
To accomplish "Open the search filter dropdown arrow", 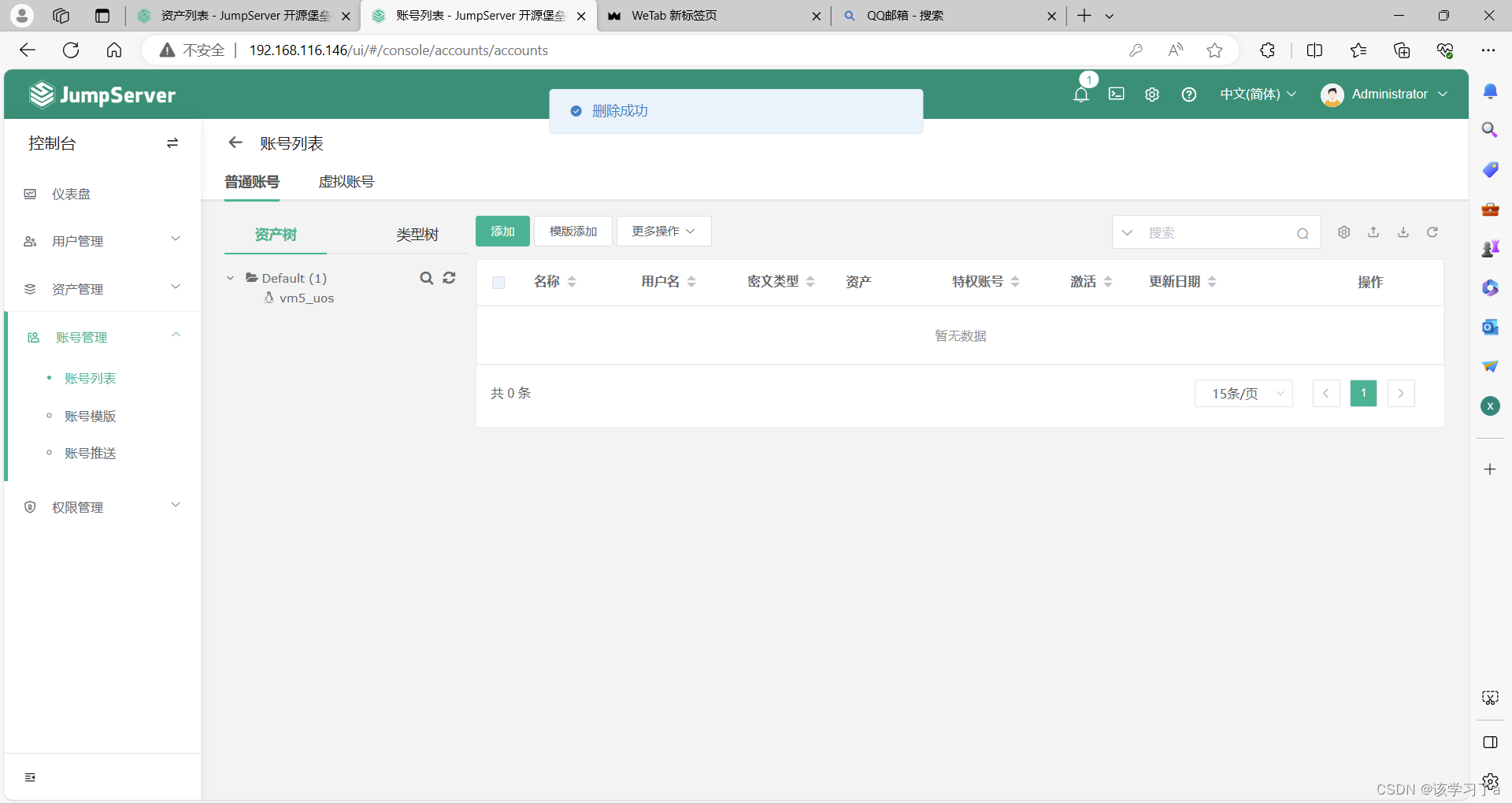I will (x=1127, y=232).
